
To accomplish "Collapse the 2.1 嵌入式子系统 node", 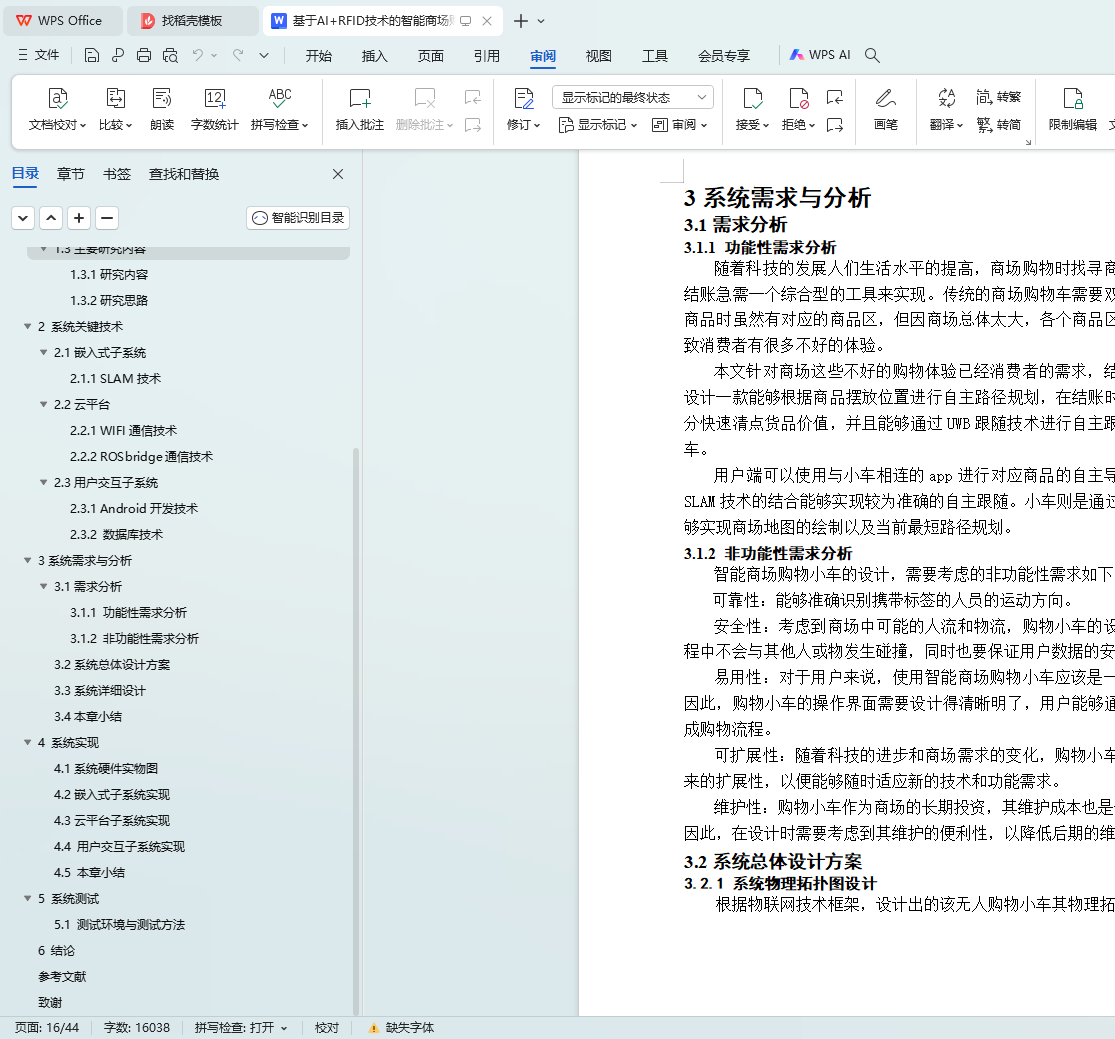I will 43,353.
